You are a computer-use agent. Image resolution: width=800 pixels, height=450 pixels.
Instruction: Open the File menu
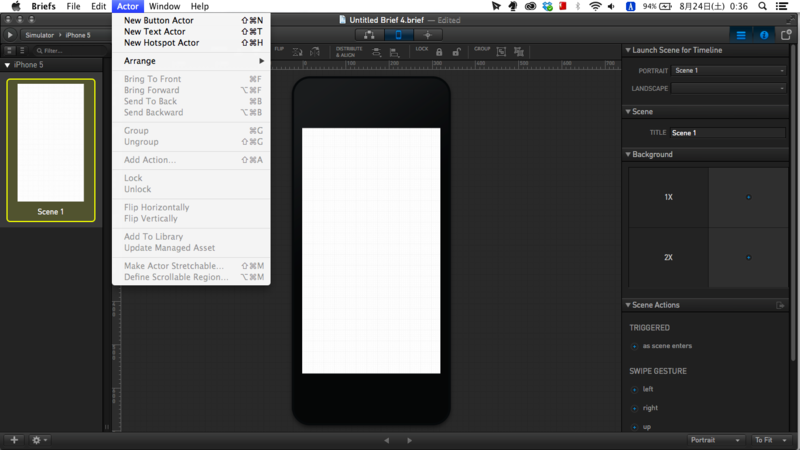coord(73,6)
